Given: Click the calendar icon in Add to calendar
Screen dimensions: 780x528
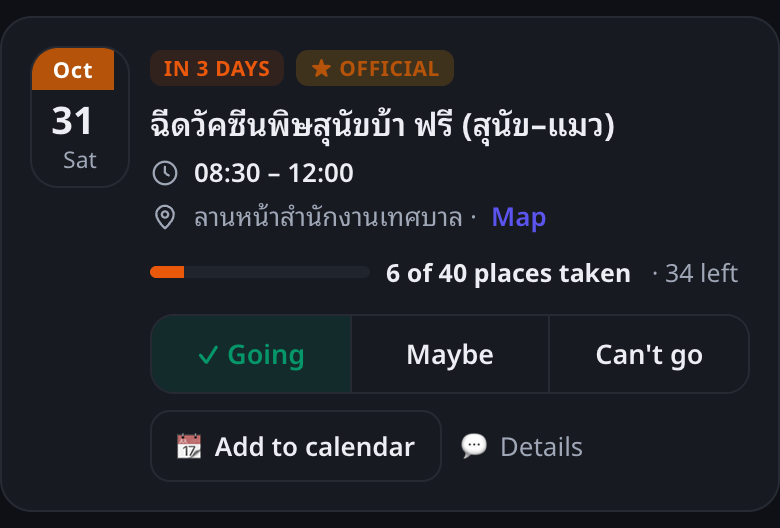Looking at the screenshot, I should [189, 446].
